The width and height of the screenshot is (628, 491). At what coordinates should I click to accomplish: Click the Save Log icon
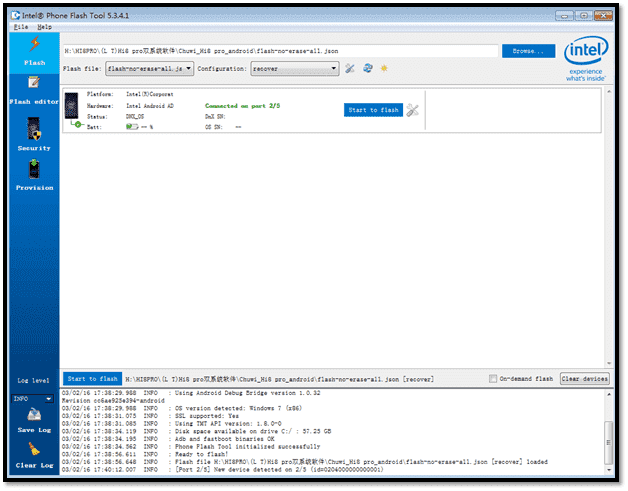(x=34, y=415)
